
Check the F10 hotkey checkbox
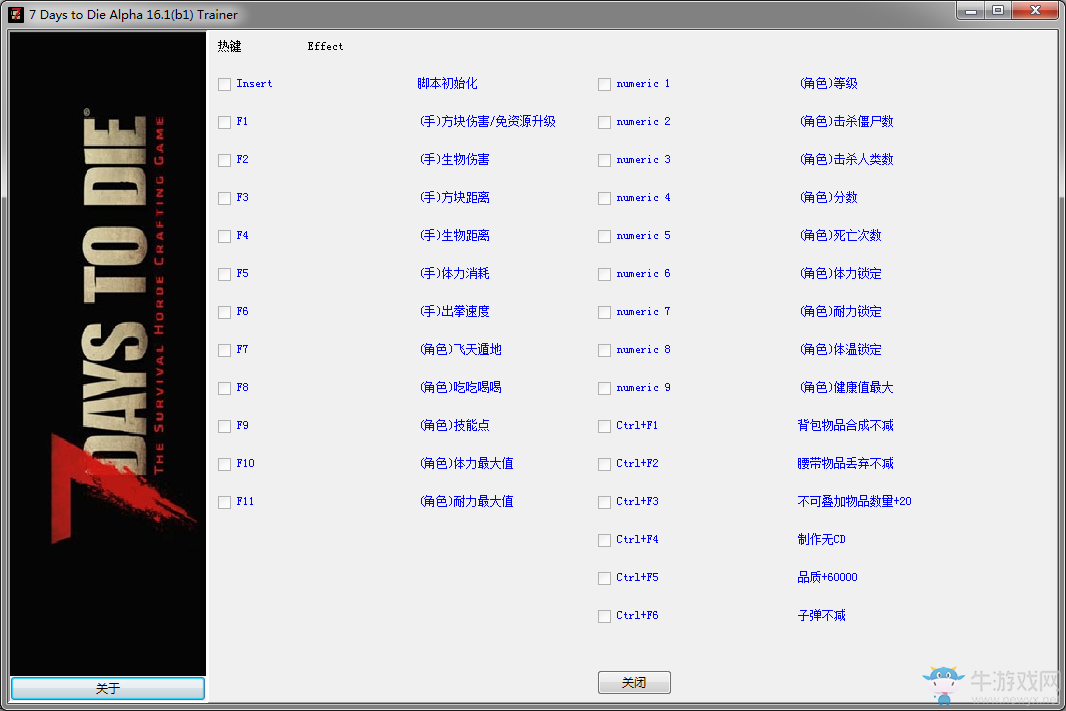click(x=224, y=465)
